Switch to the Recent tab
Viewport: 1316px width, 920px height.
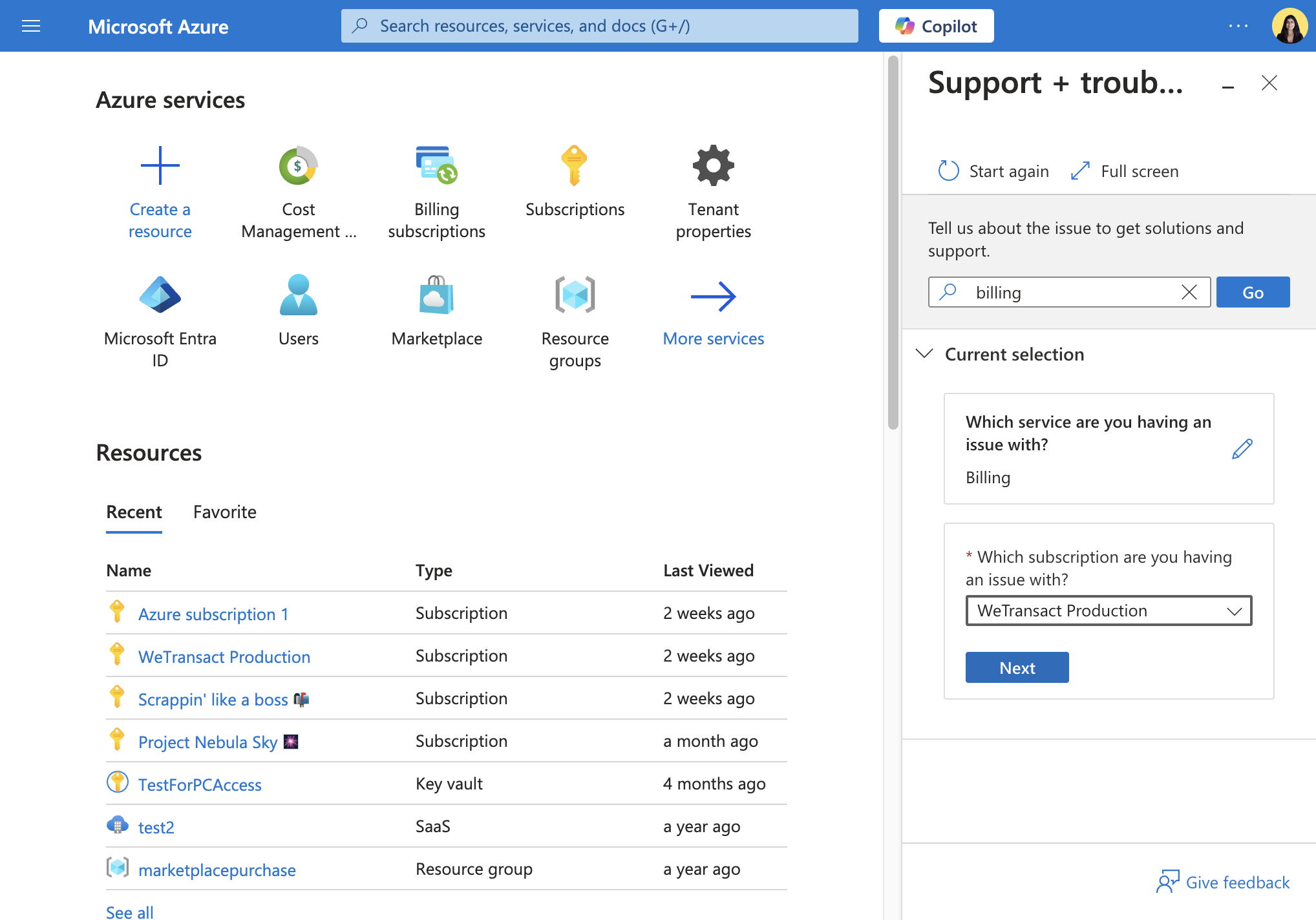tap(134, 512)
